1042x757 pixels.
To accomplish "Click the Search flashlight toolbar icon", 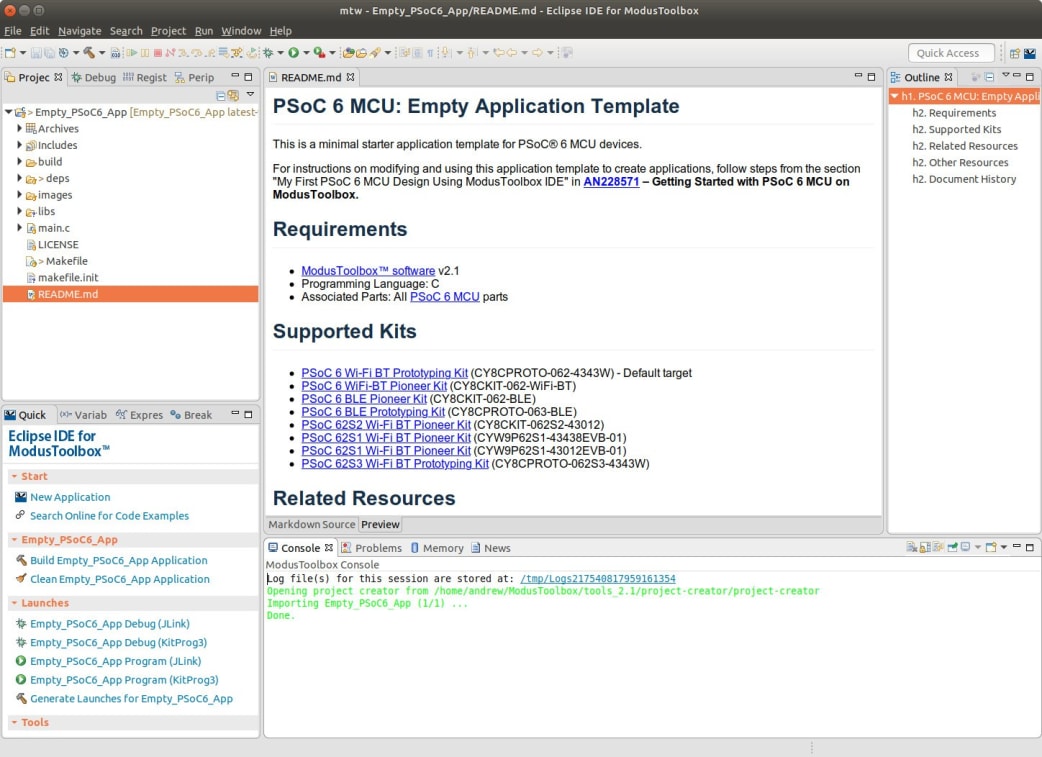I will (x=375, y=53).
